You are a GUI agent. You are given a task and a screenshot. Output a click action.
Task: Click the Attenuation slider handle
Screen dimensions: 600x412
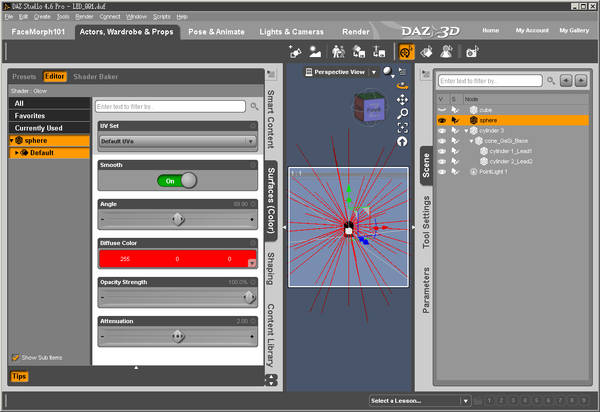[x=178, y=336]
